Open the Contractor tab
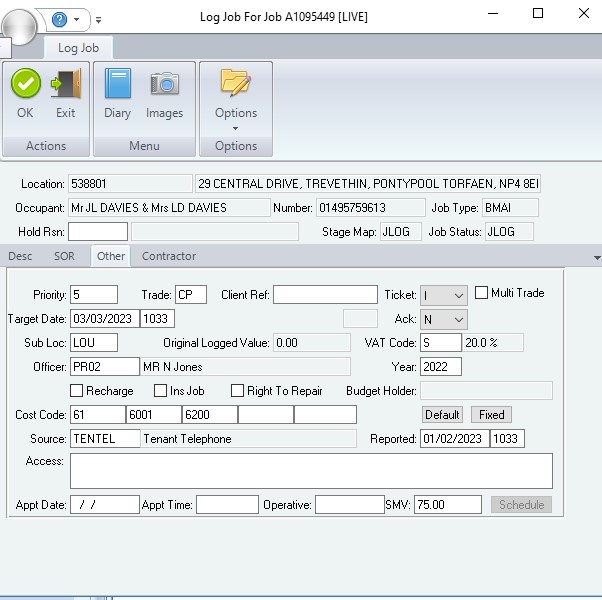This screenshot has width=602, height=600. [169, 256]
